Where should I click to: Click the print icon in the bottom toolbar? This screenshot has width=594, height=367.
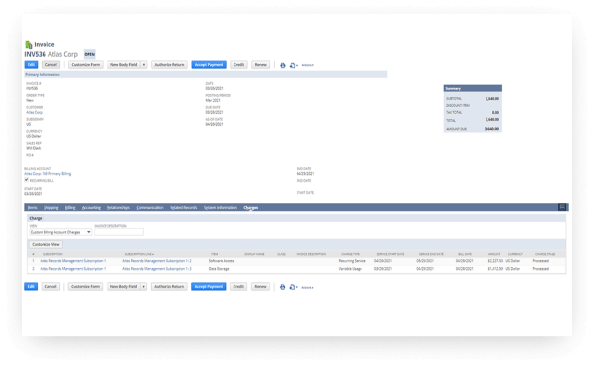pyautogui.click(x=282, y=287)
